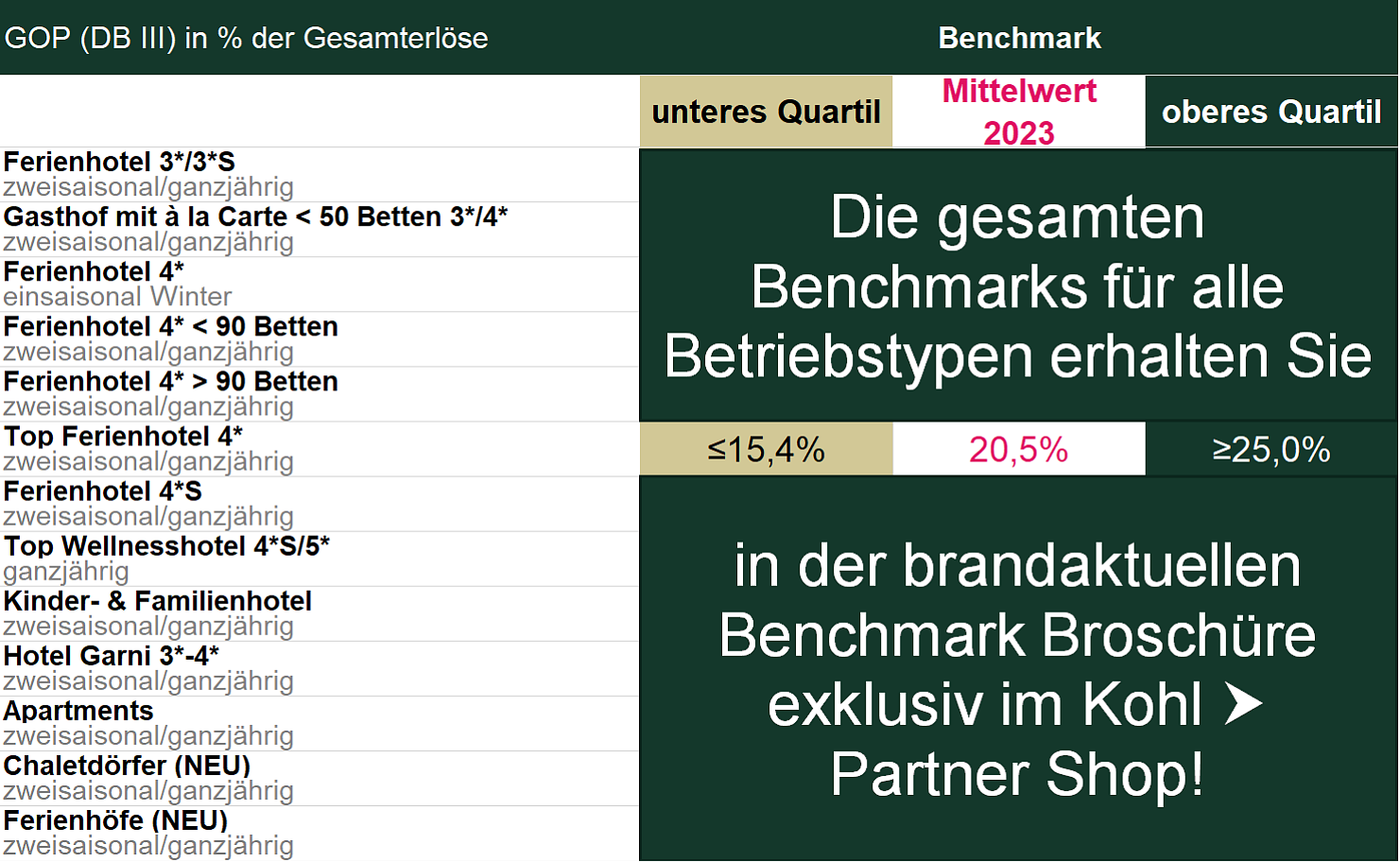Select the 'oberes Quartil' column header
The image size is (1400, 862).
[1271, 112]
